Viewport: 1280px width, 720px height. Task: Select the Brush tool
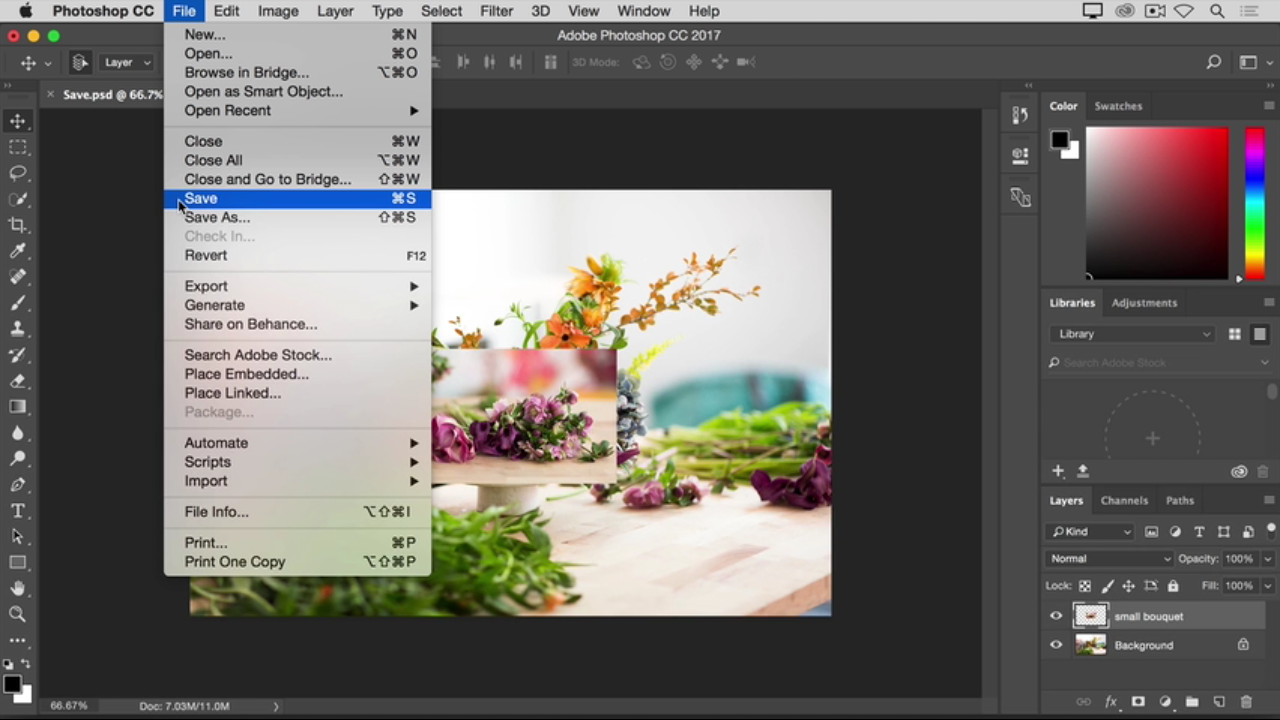point(18,303)
